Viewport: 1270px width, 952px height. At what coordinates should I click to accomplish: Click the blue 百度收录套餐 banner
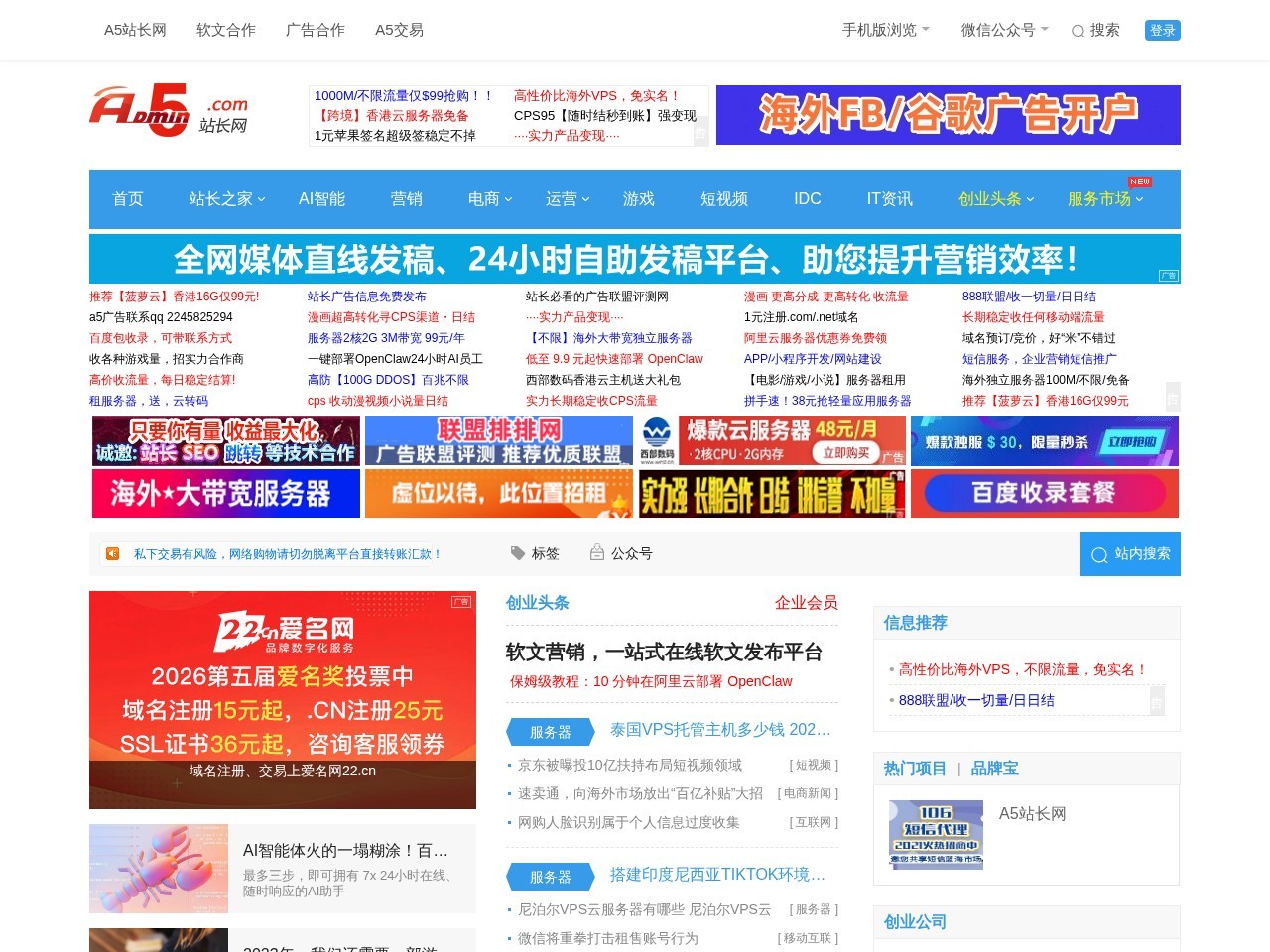pos(1044,493)
